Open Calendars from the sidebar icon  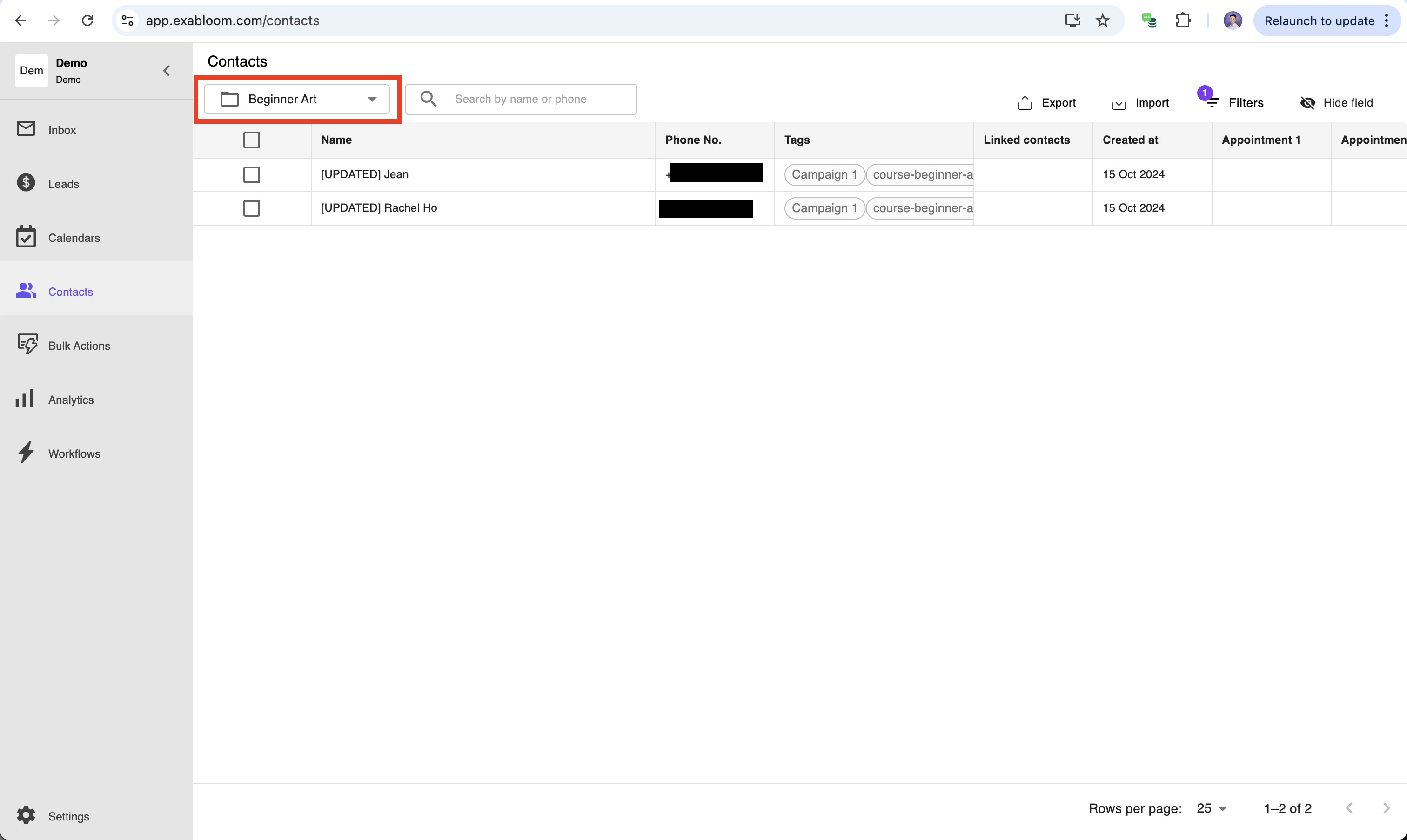[26, 237]
